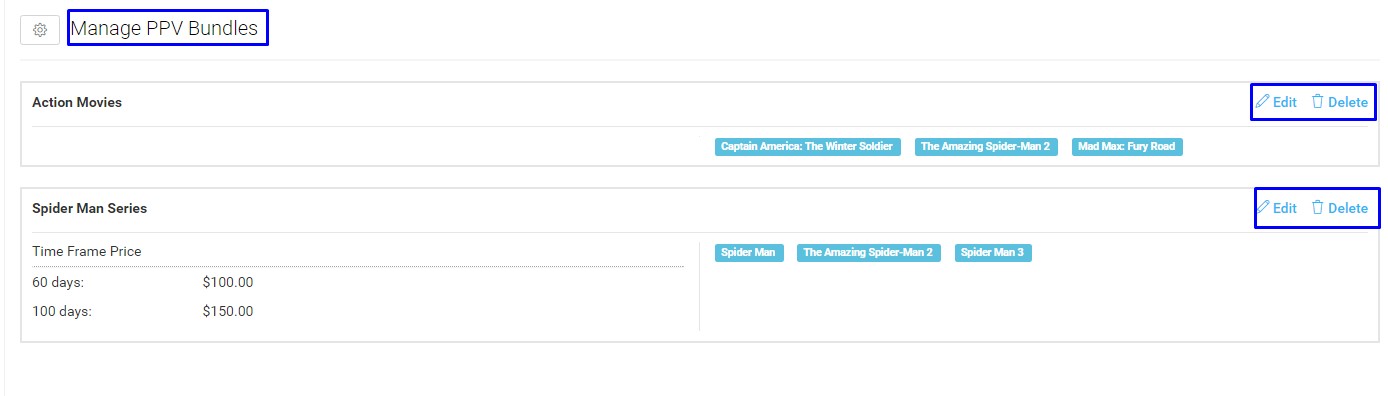Click trash icon for Spider Man Series

pyautogui.click(x=1317, y=208)
